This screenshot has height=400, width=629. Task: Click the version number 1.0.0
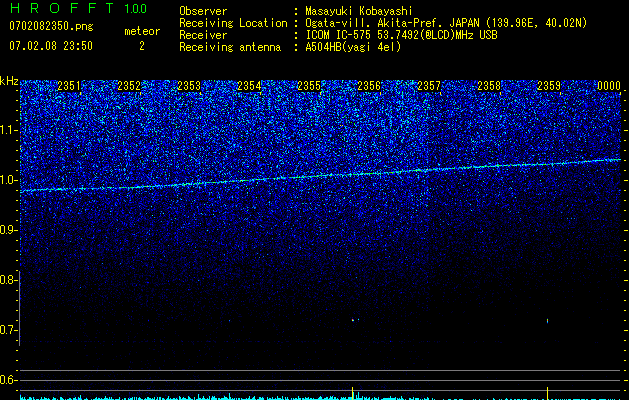point(136,8)
